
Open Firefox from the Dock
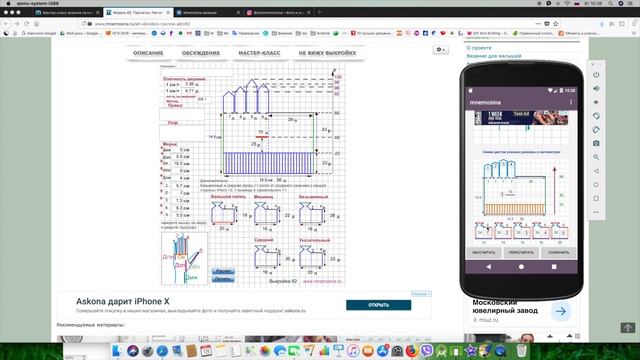coord(412,351)
